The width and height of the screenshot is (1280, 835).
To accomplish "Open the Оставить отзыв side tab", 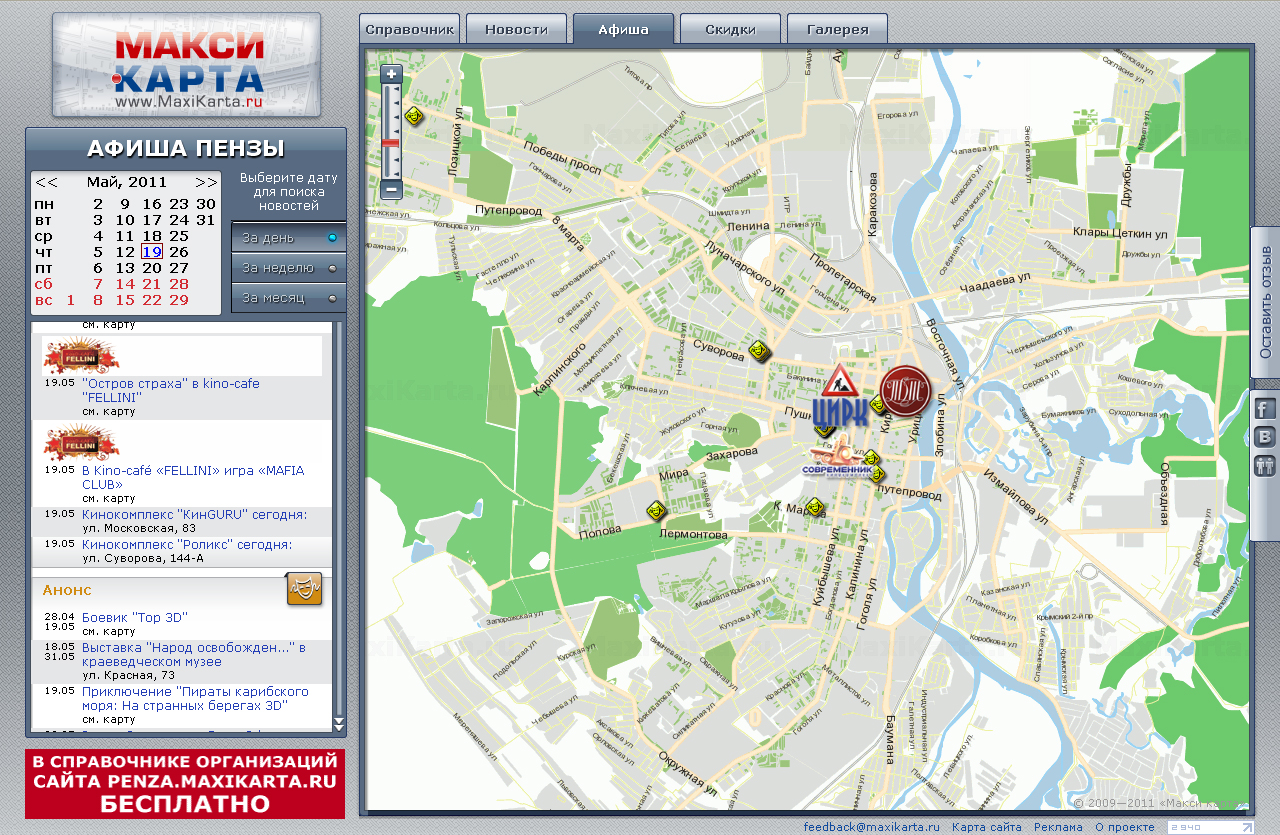I will (x=1265, y=302).
